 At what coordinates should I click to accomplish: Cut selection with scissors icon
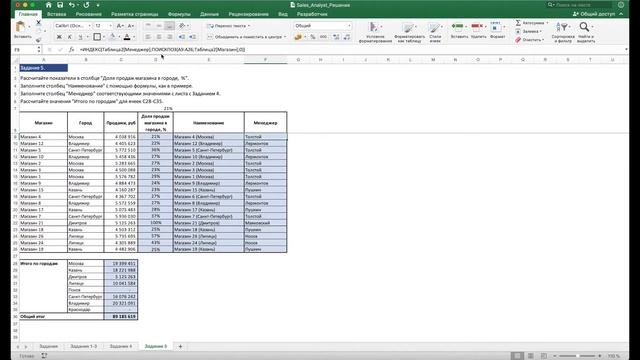[x=38, y=22]
